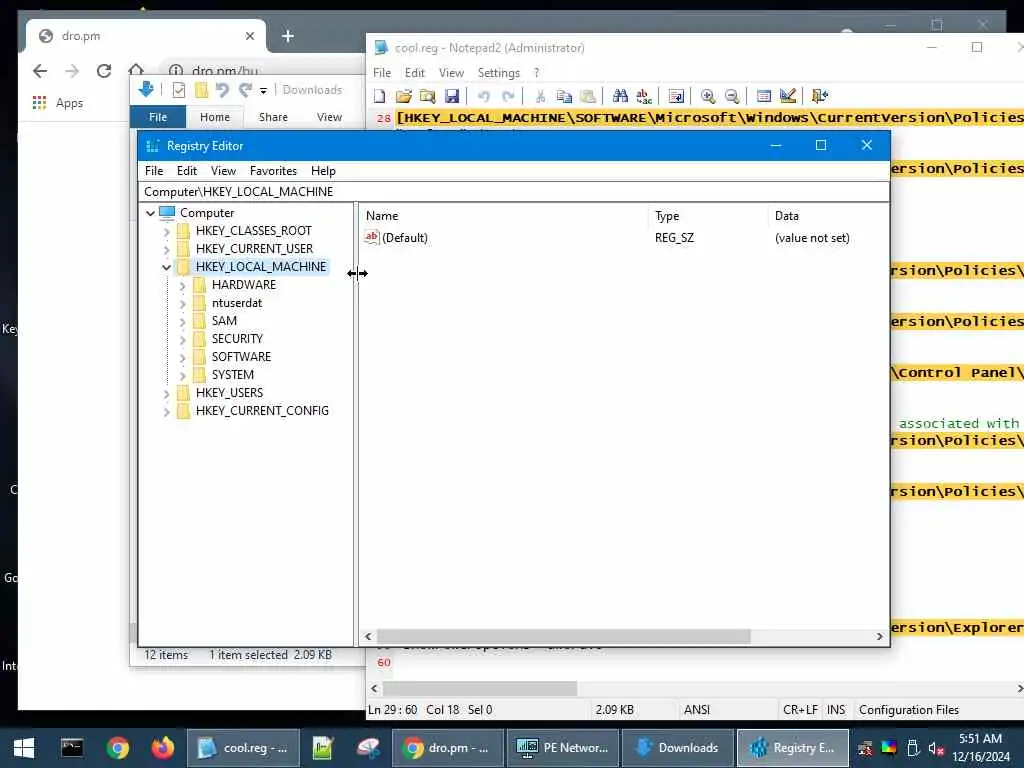Collapse the Computer tree node
This screenshot has width=1024, height=768.
point(150,213)
